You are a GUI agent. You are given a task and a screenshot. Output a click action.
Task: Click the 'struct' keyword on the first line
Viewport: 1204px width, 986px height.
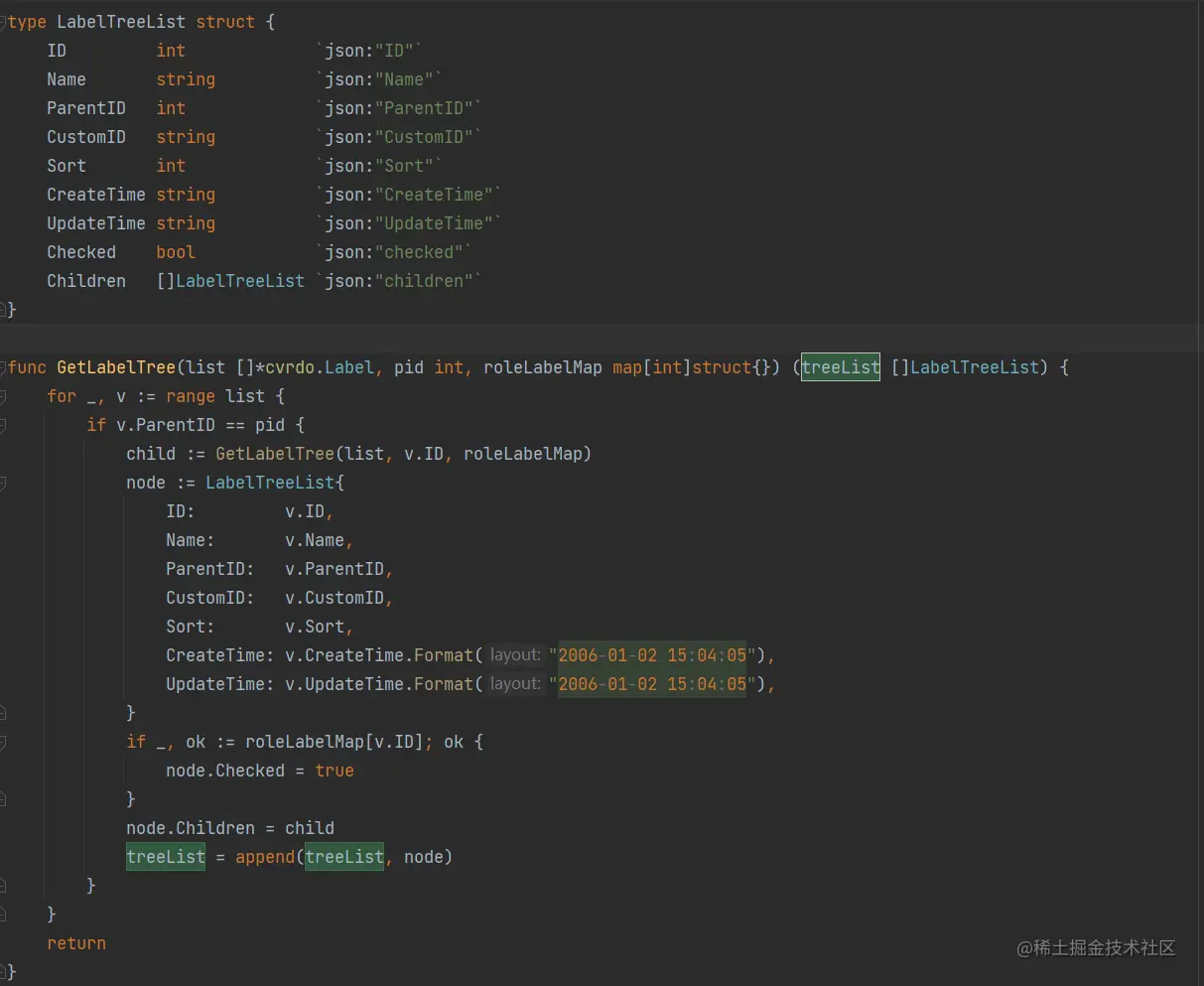point(225,22)
